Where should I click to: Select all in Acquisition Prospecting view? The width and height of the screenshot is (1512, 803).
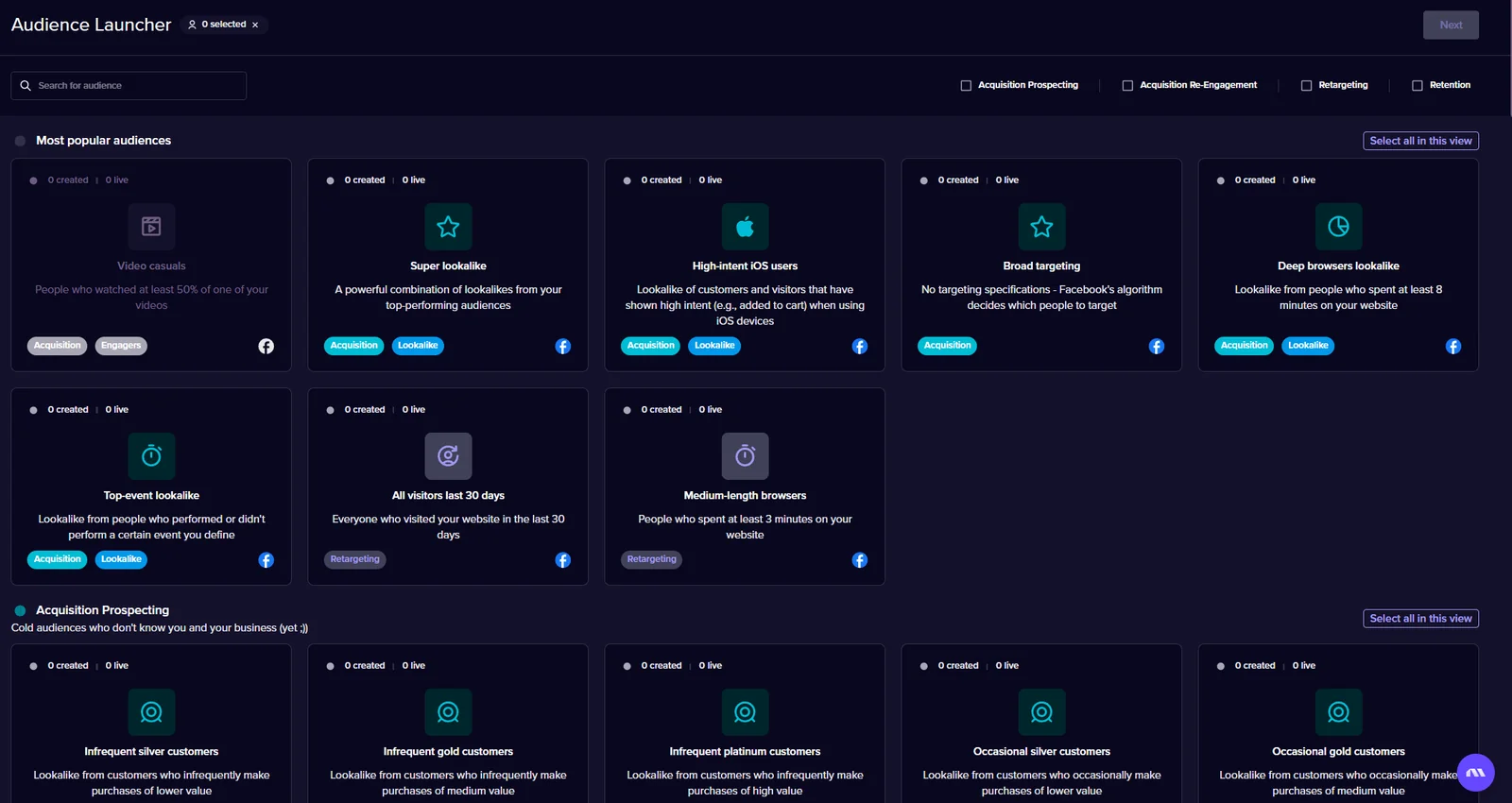tap(1420, 619)
